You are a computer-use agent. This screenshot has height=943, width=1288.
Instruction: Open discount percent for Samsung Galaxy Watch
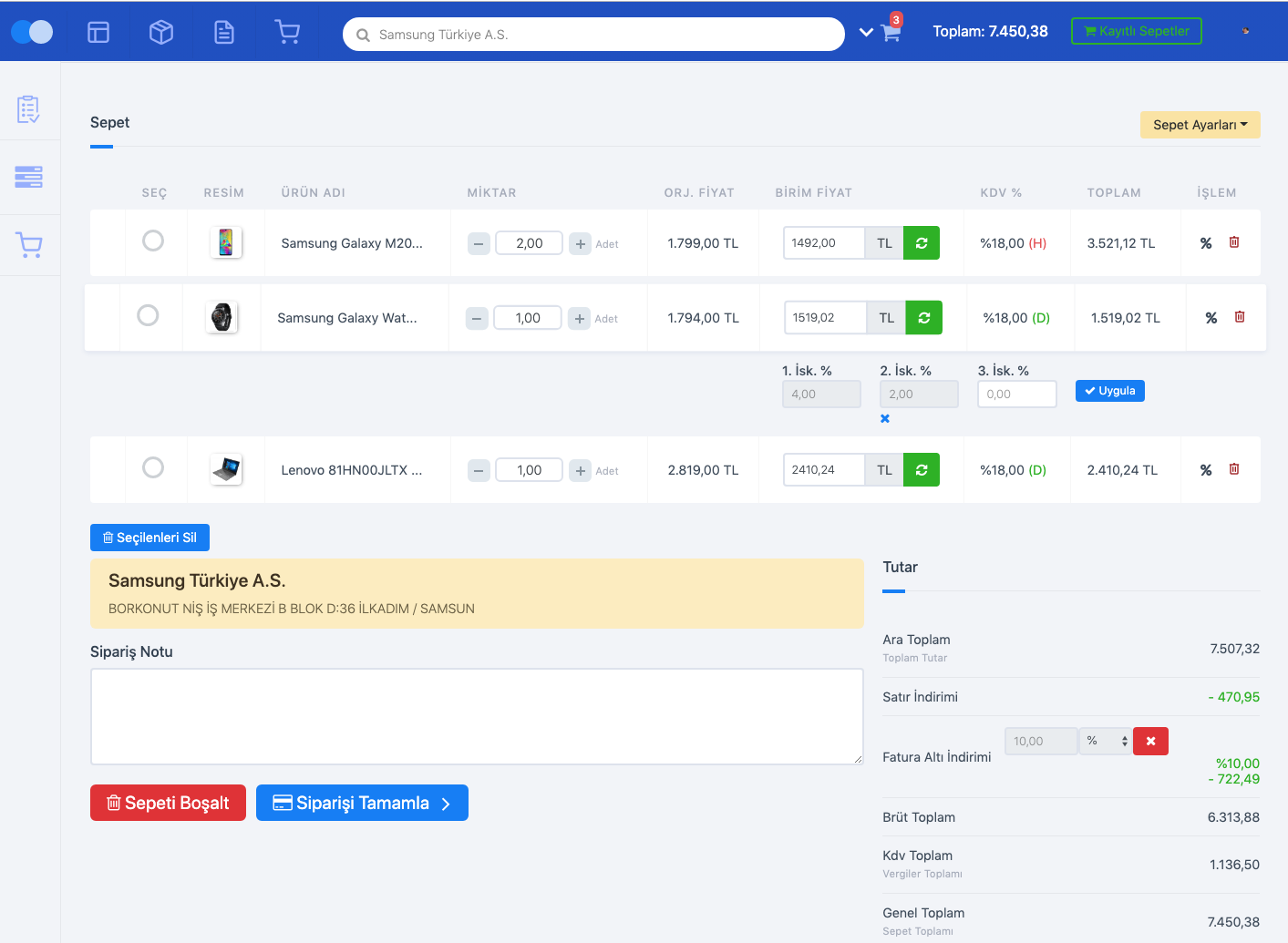coord(1211,318)
